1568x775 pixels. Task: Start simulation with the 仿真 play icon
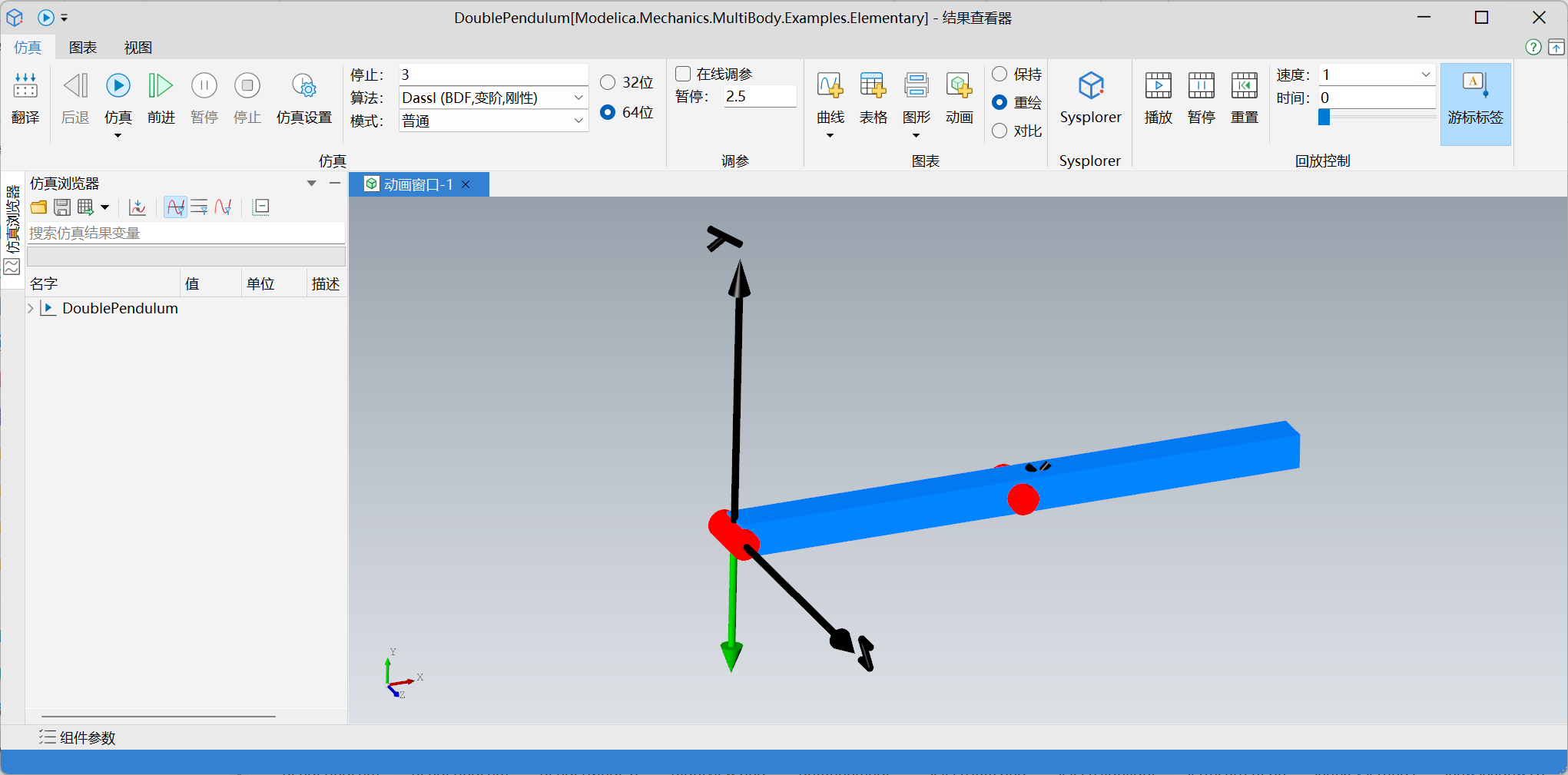coord(118,86)
